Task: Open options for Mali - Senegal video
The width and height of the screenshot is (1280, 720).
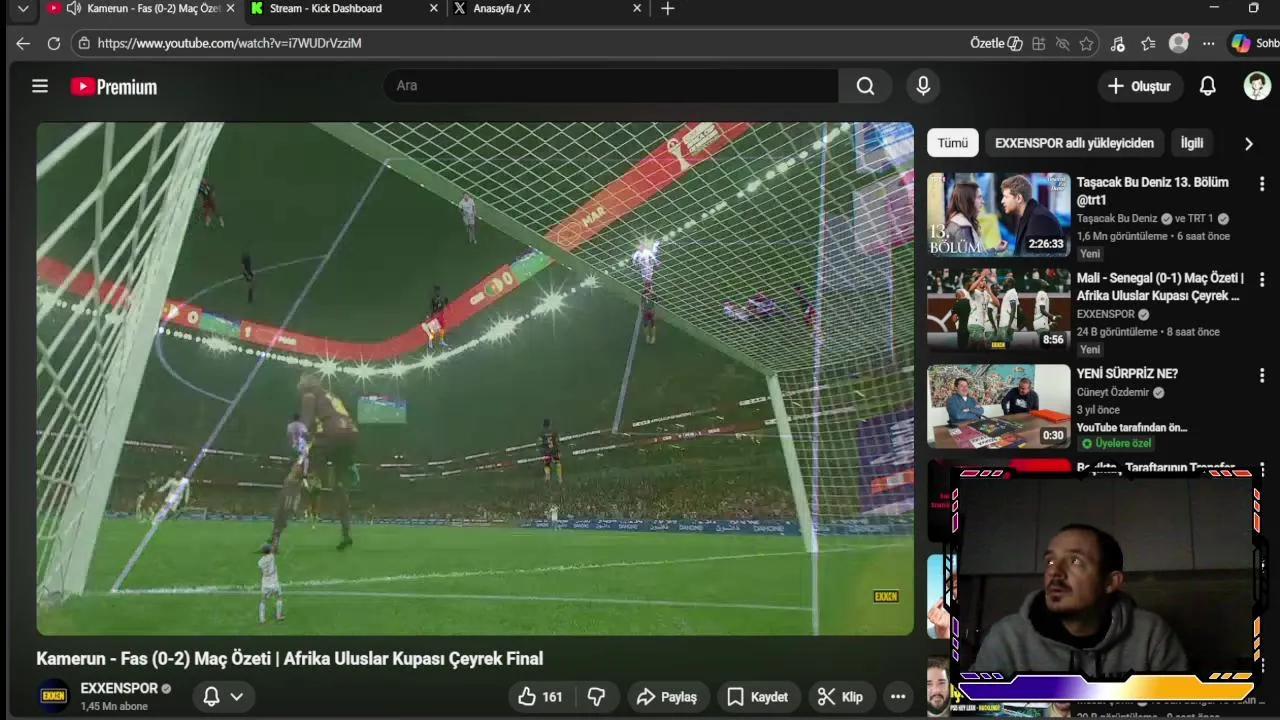Action: click(x=1262, y=279)
